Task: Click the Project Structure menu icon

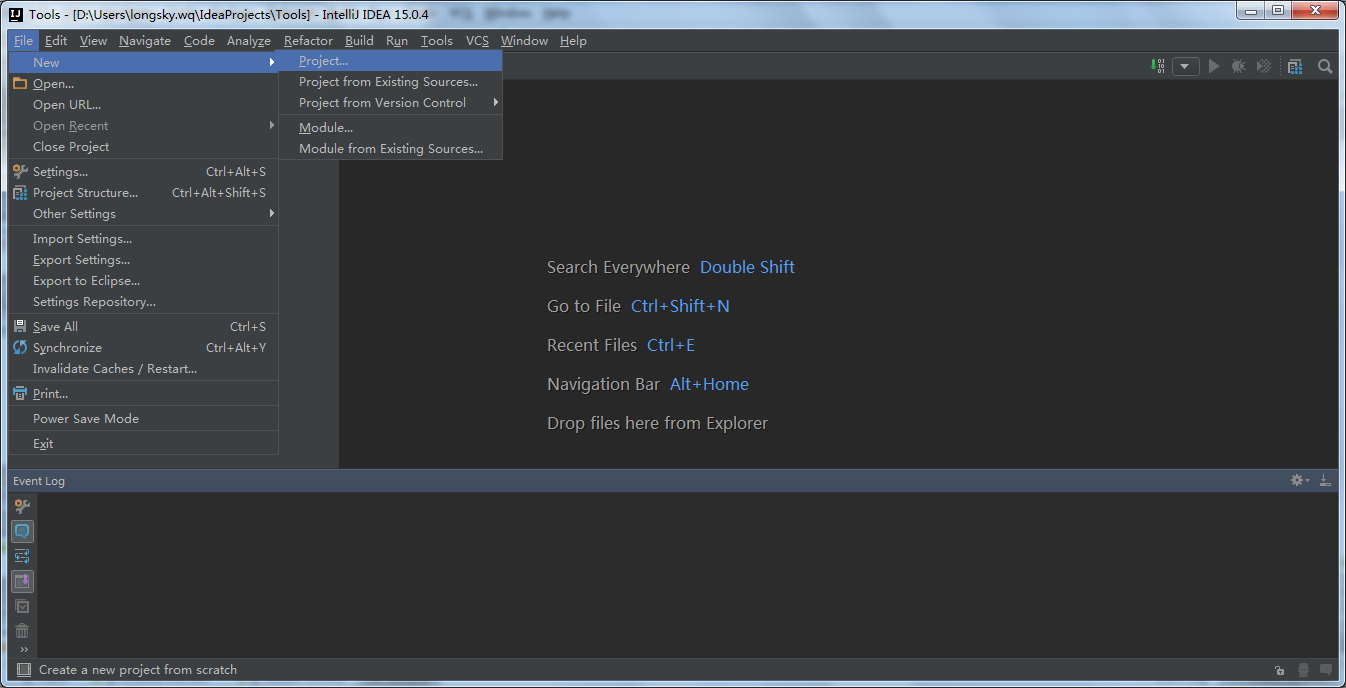Action: 20,193
